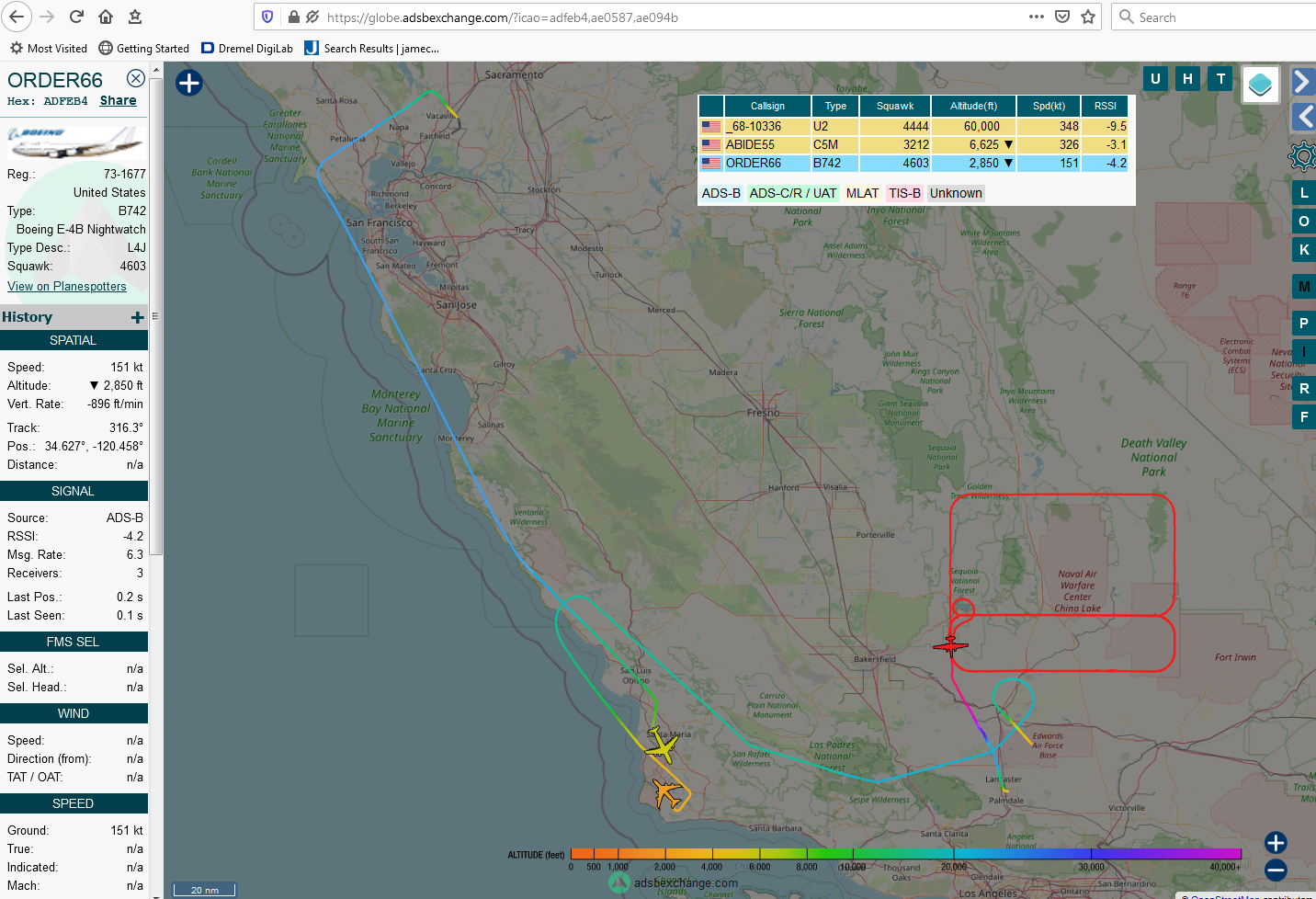Viewport: 1316px width, 899px height.
Task: Toggle the U button on map
Action: point(1155,79)
